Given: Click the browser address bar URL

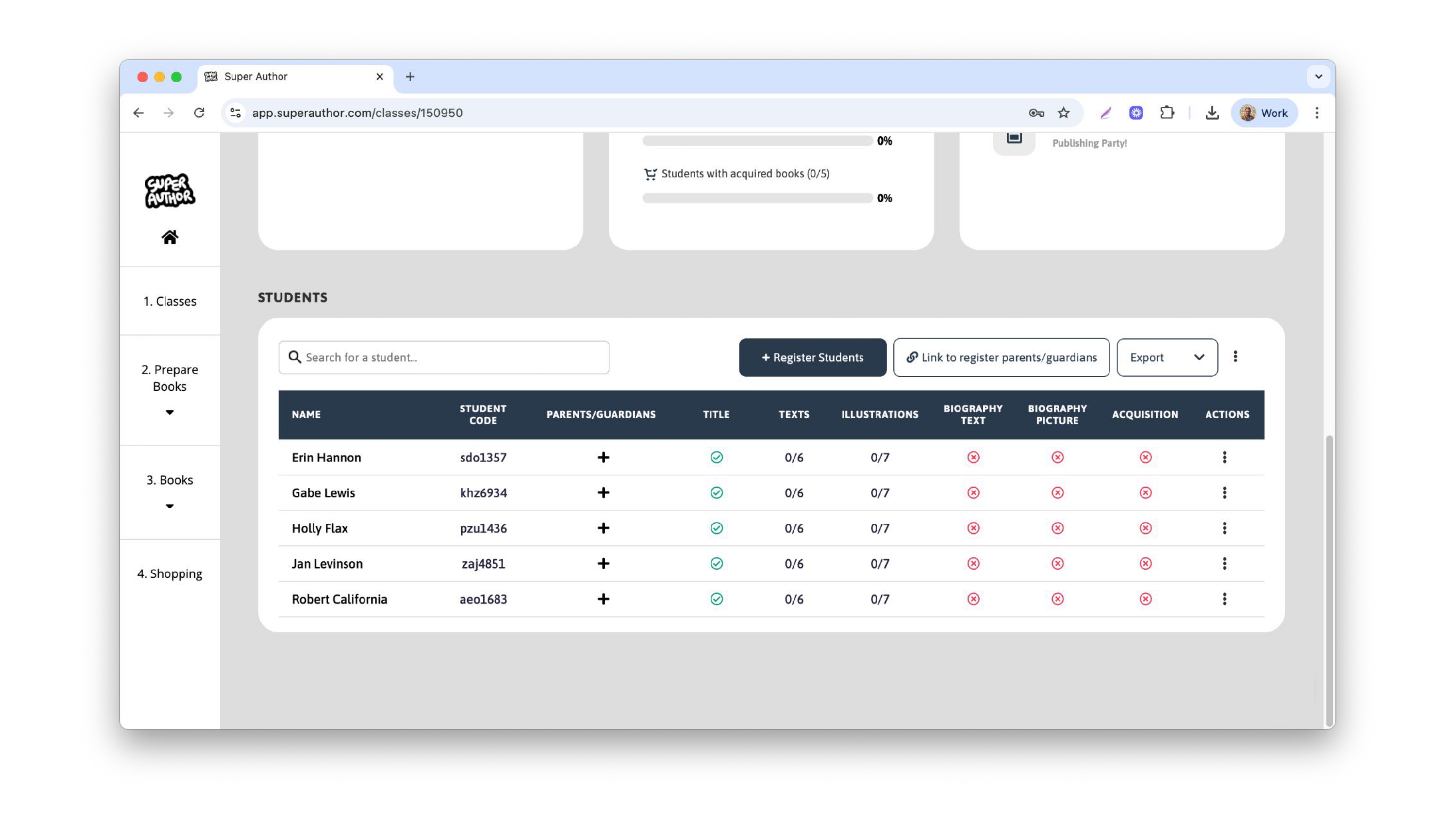Looking at the screenshot, I should (357, 113).
